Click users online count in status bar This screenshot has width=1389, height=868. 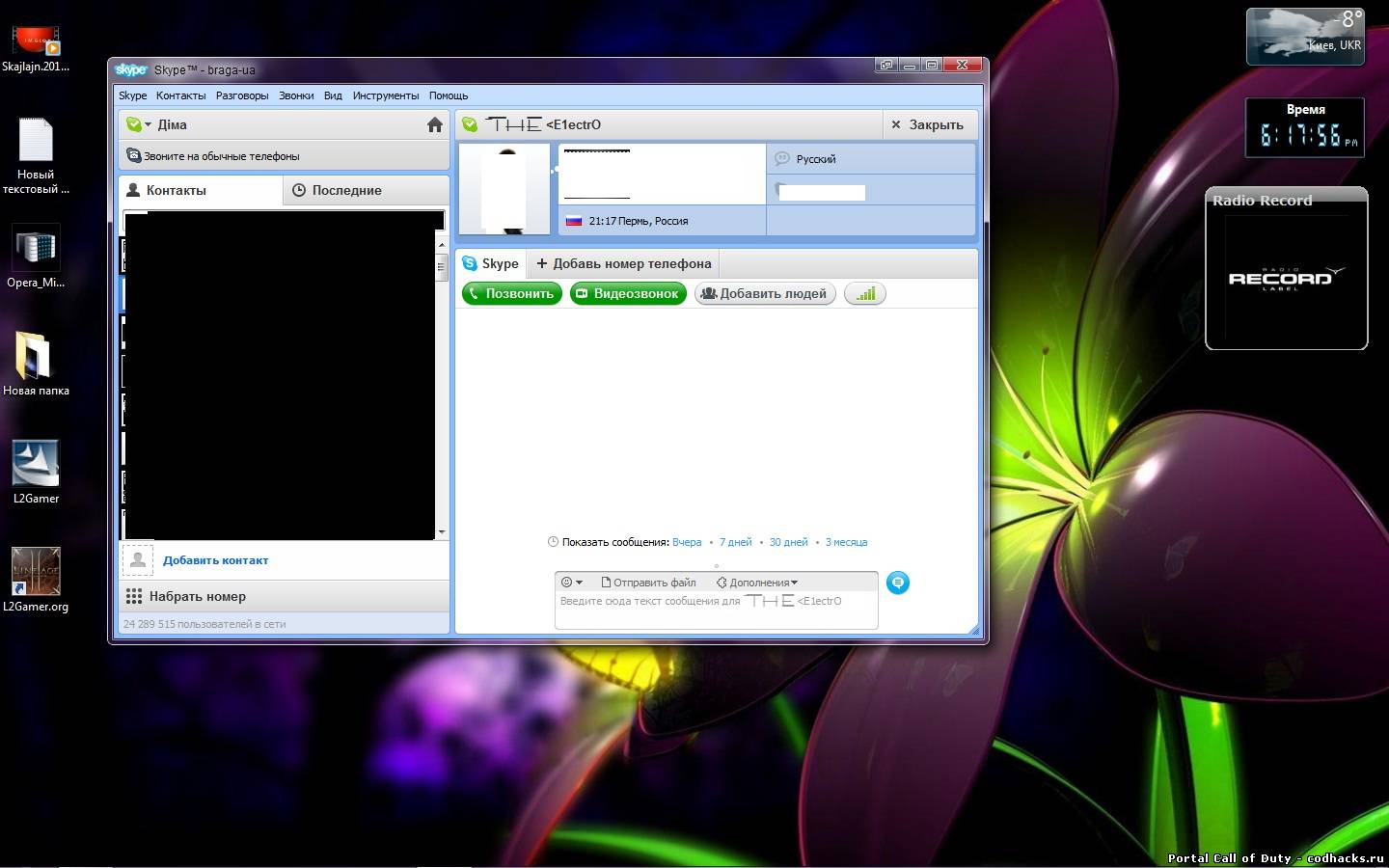[204, 624]
